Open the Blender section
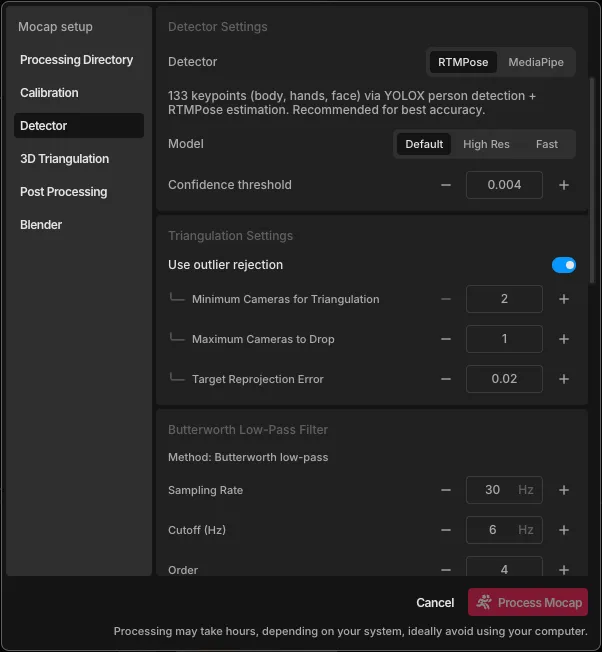The height and width of the screenshot is (652, 602). pos(79,225)
